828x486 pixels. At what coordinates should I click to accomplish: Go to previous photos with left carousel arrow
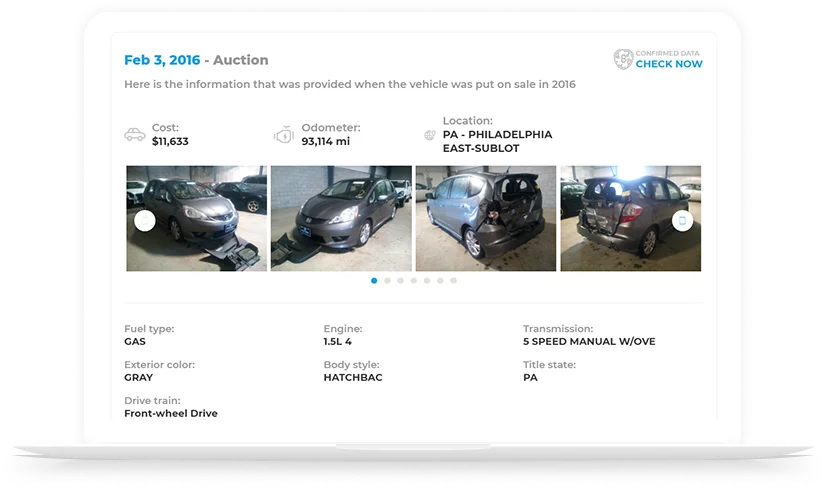pyautogui.click(x=145, y=220)
